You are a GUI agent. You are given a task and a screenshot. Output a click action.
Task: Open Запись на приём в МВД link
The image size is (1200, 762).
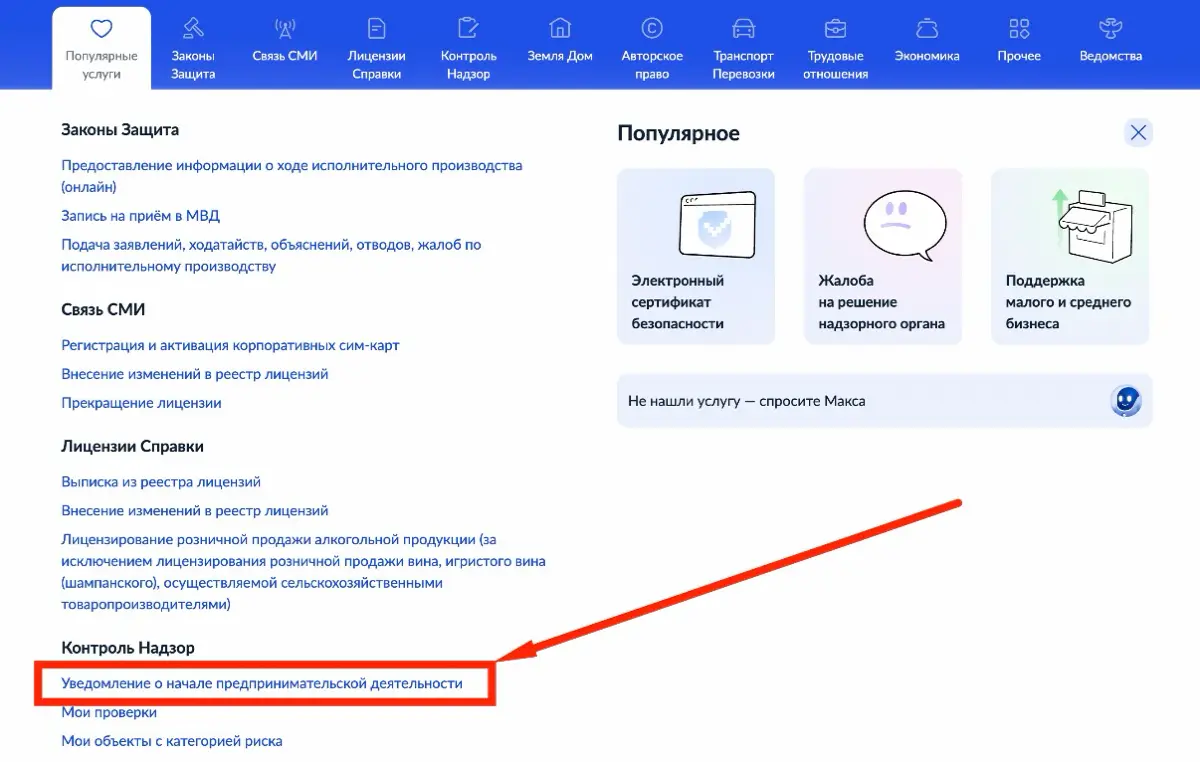pos(140,215)
